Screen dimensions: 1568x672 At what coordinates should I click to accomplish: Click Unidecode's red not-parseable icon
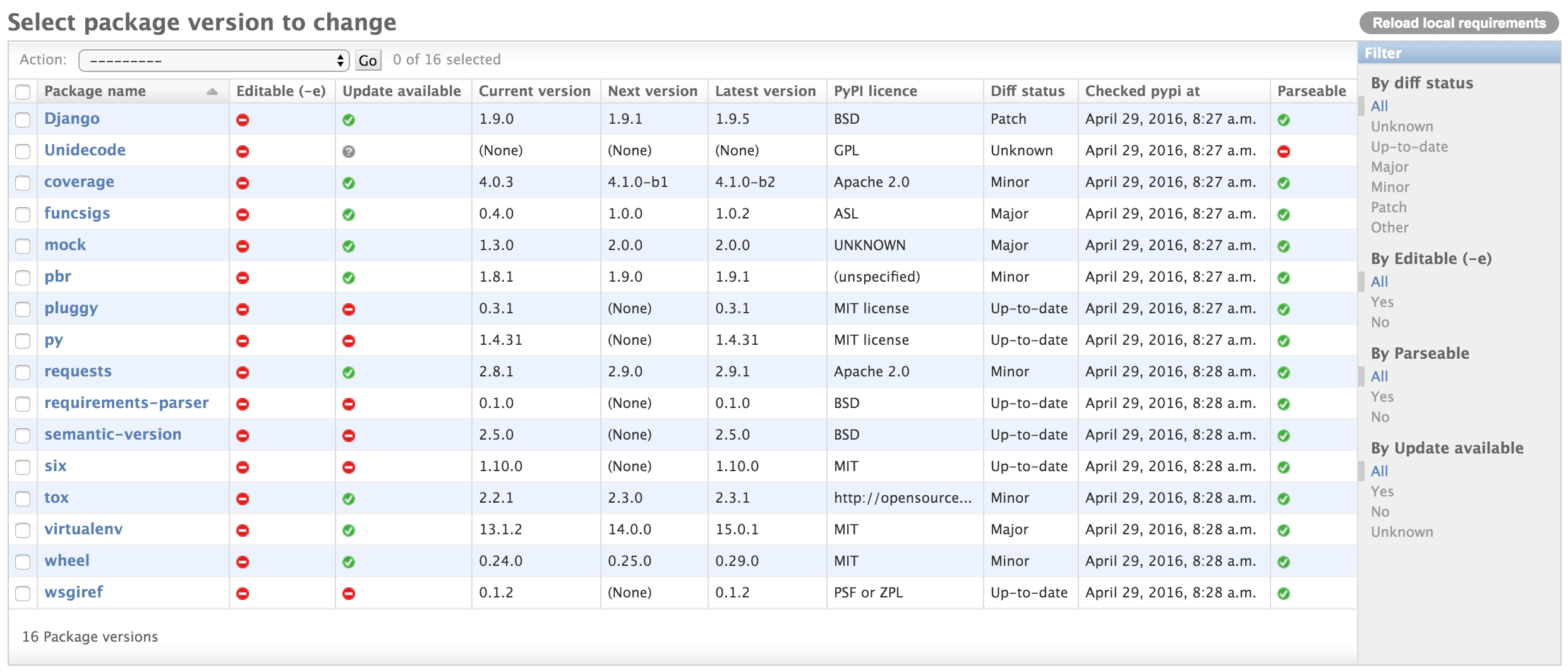click(1284, 152)
